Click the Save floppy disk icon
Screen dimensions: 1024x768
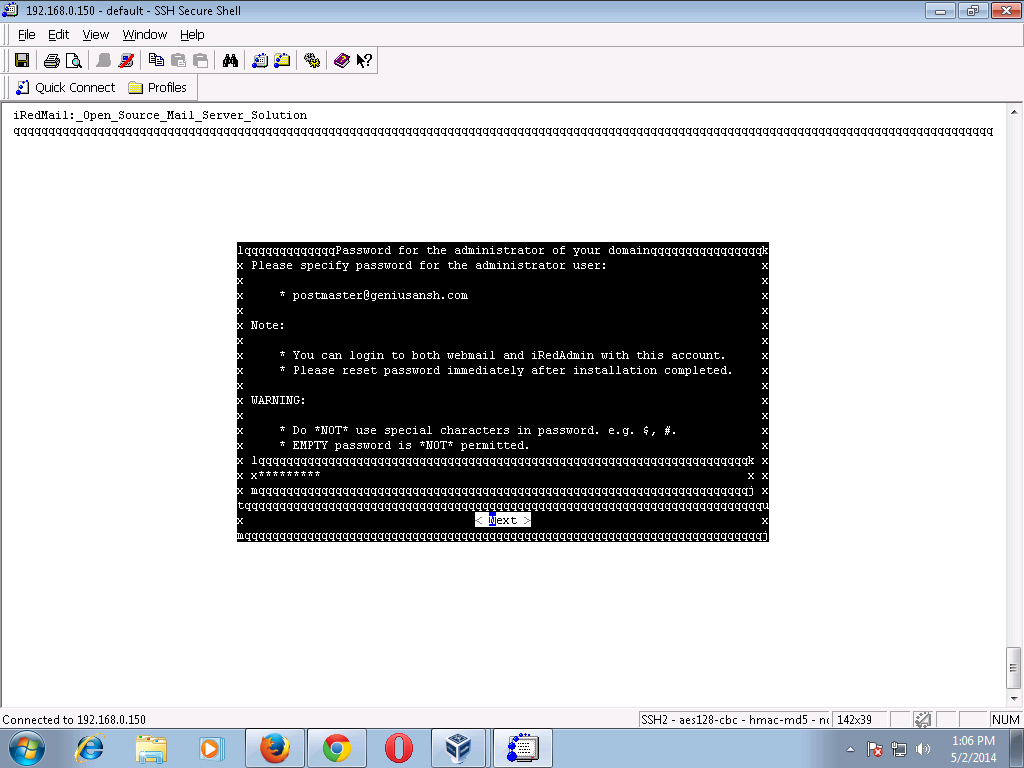[x=22, y=61]
